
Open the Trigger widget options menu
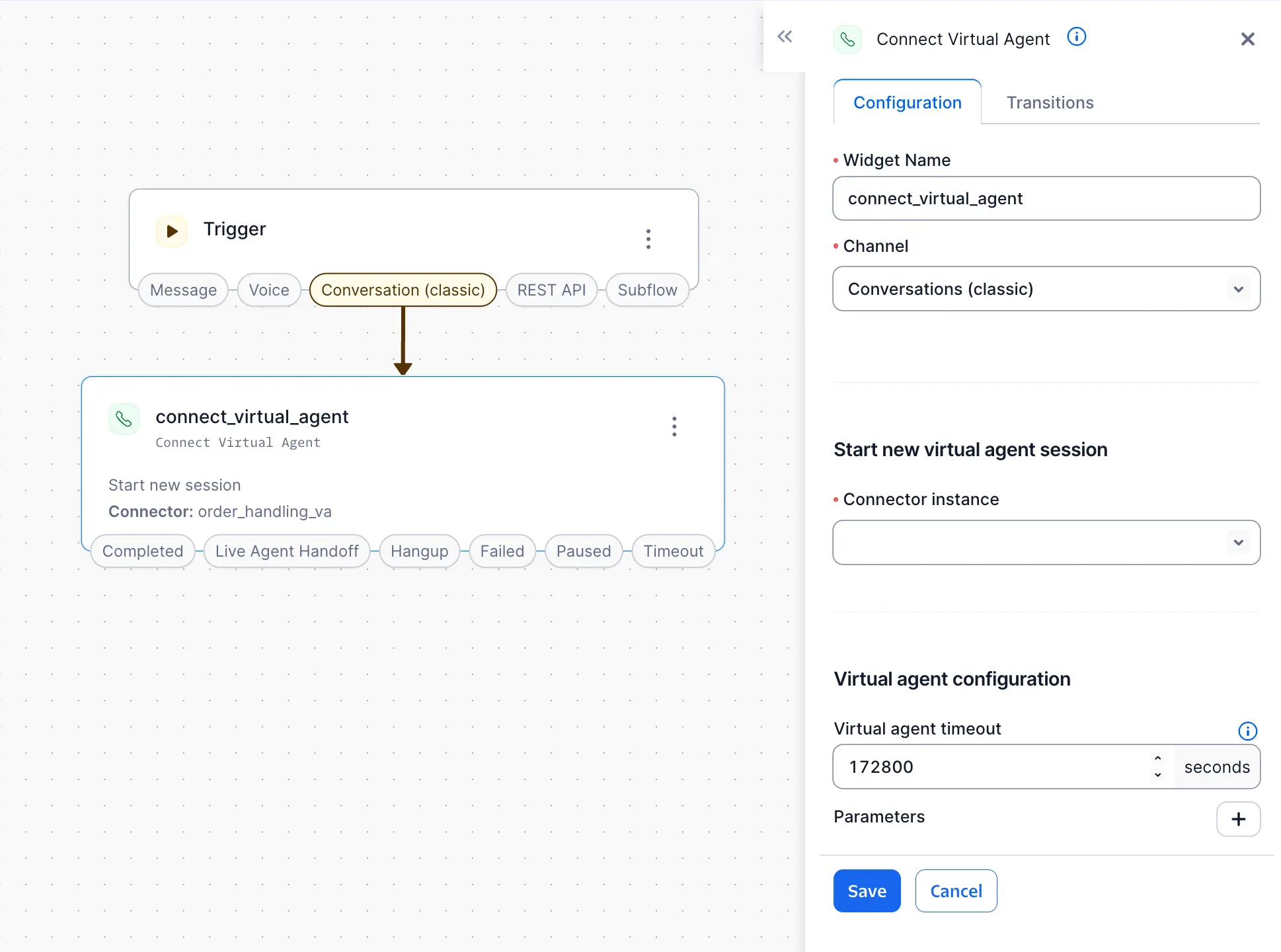click(648, 239)
